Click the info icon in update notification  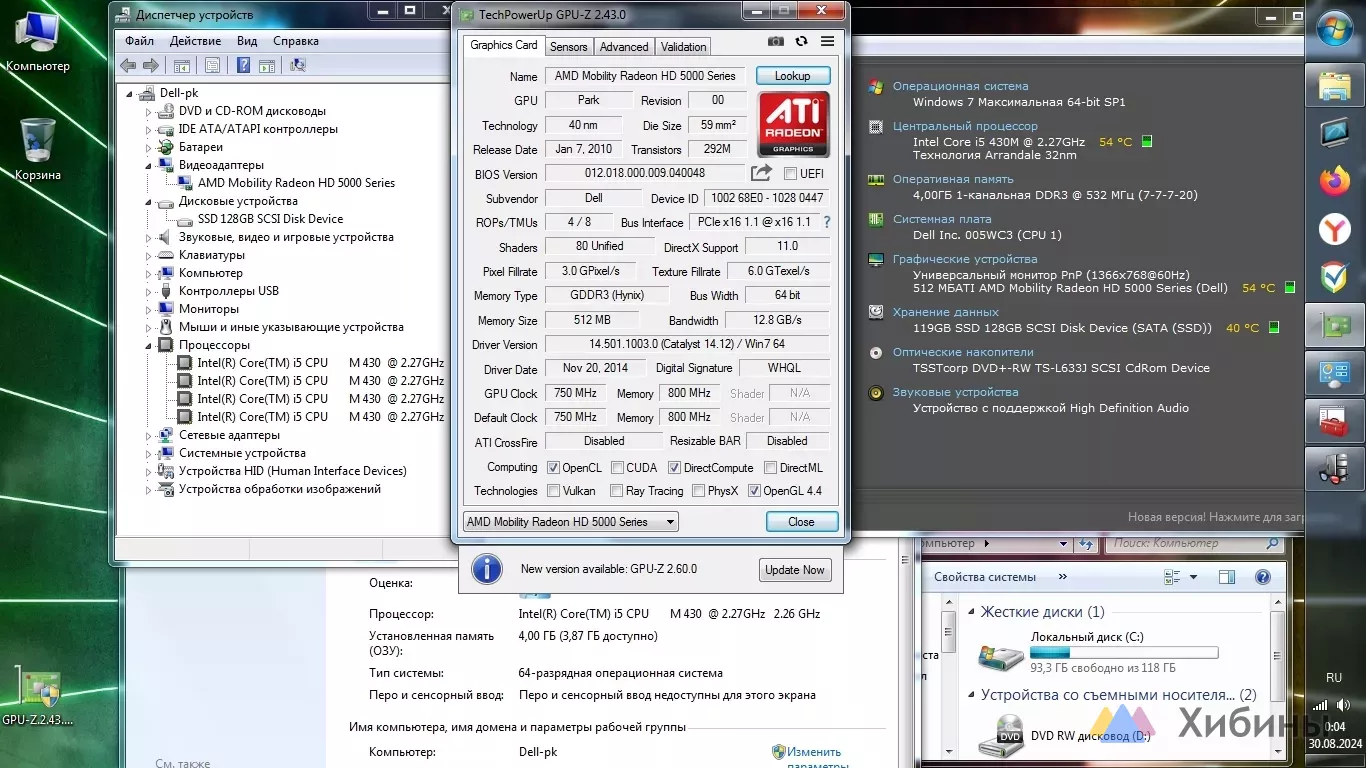click(x=487, y=569)
